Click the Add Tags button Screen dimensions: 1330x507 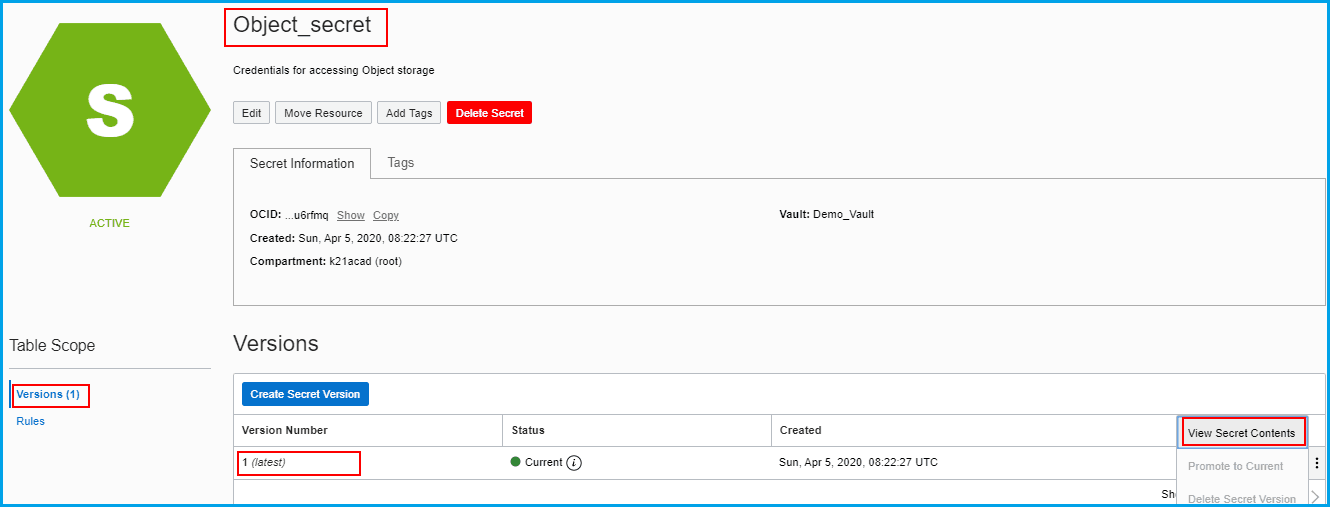409,113
